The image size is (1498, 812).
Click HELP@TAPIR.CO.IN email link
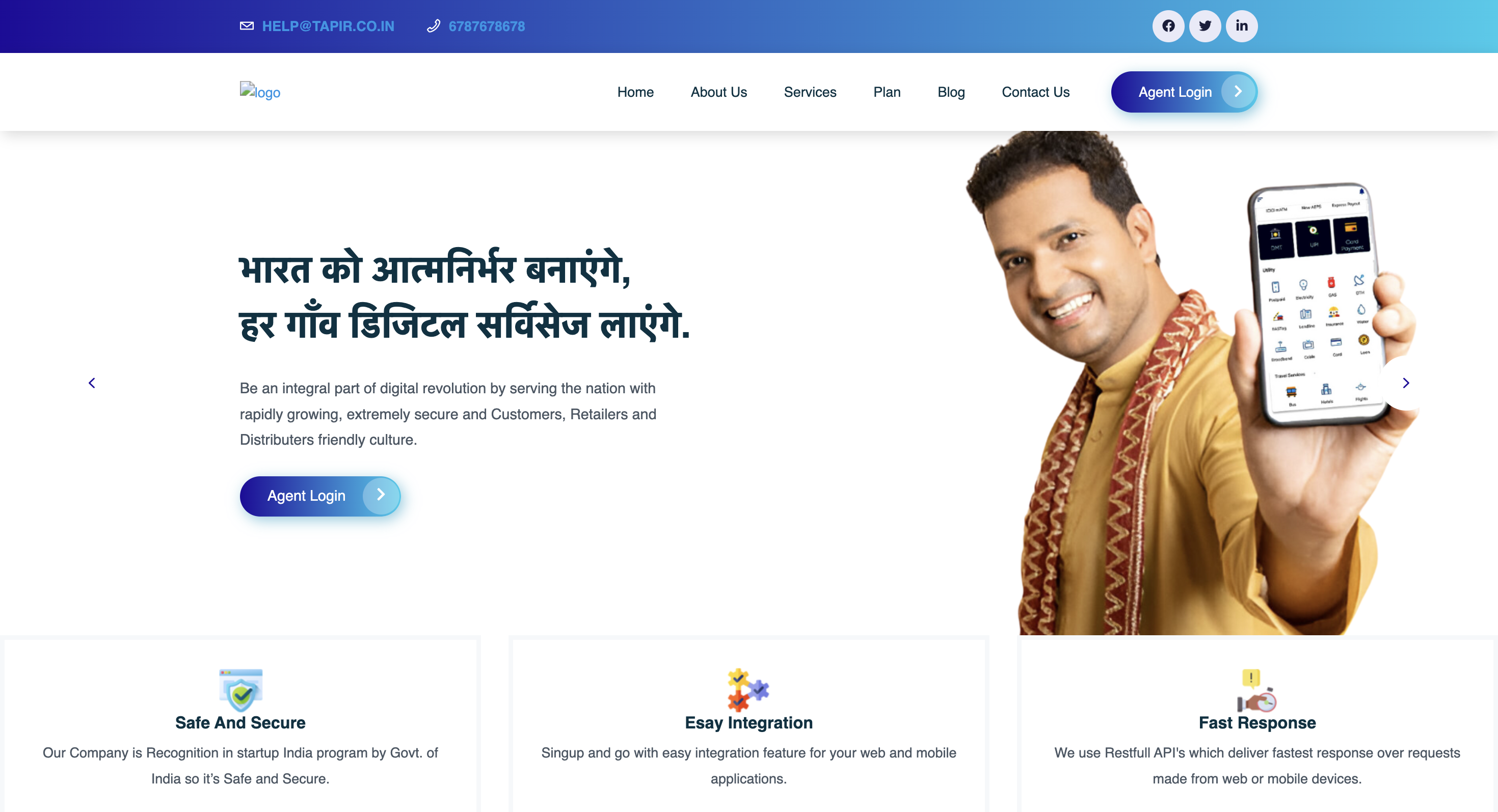(328, 26)
